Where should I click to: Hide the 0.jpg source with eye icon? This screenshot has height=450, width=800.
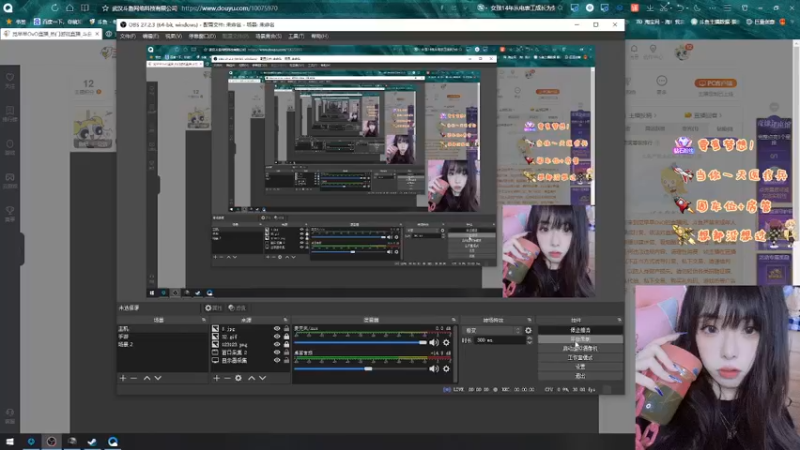(277, 329)
